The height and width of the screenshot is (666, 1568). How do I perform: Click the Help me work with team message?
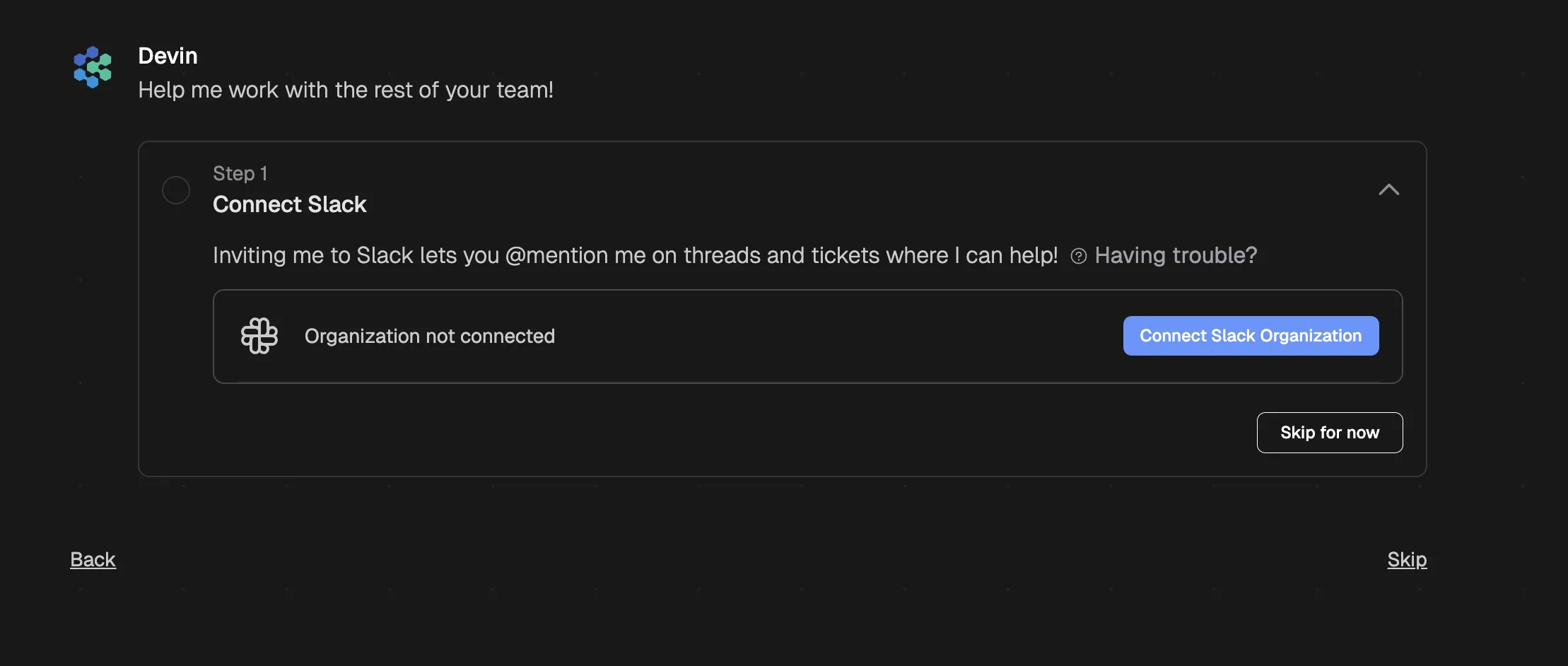[x=346, y=90]
